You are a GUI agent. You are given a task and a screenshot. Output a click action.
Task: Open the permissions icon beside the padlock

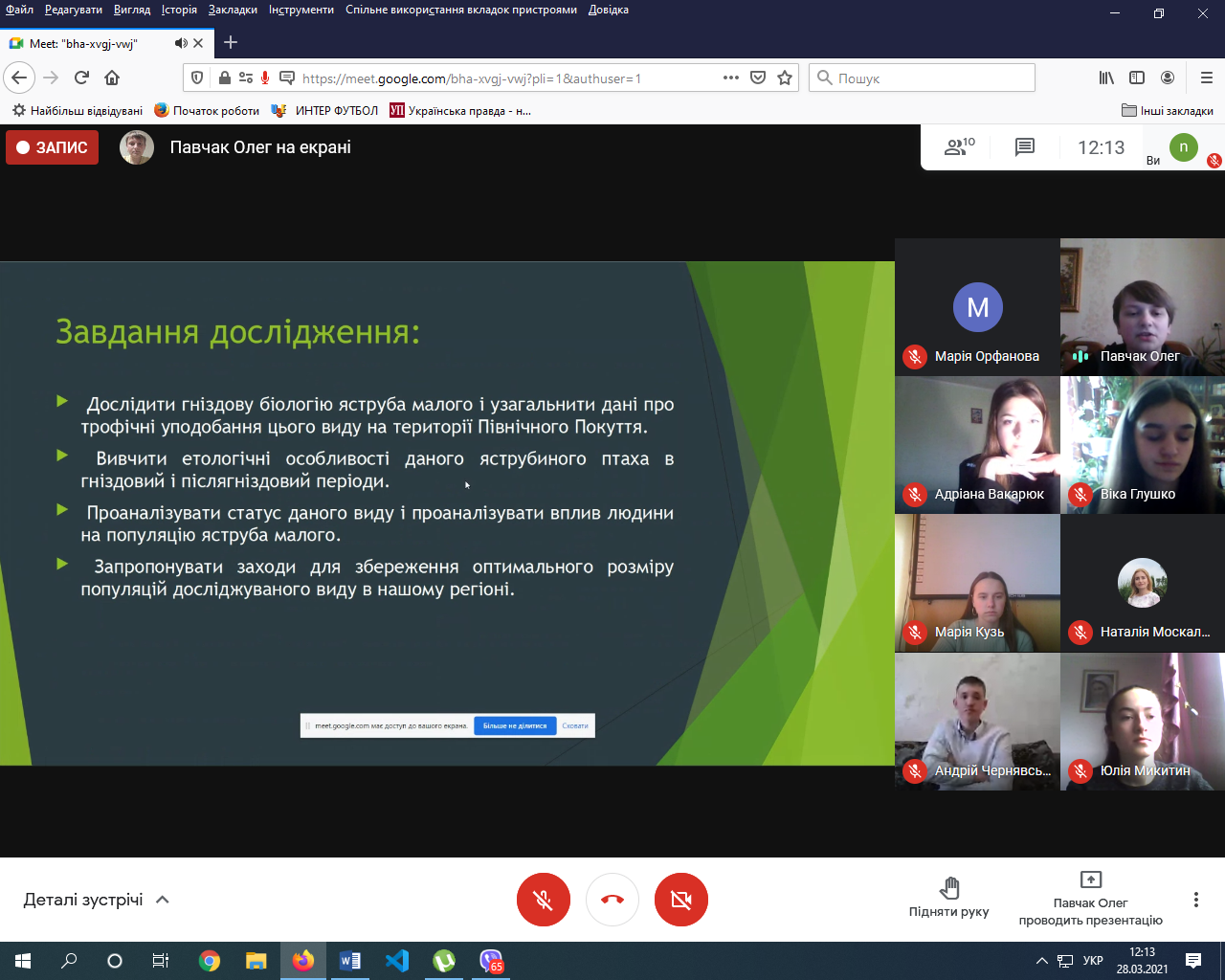coord(246,78)
